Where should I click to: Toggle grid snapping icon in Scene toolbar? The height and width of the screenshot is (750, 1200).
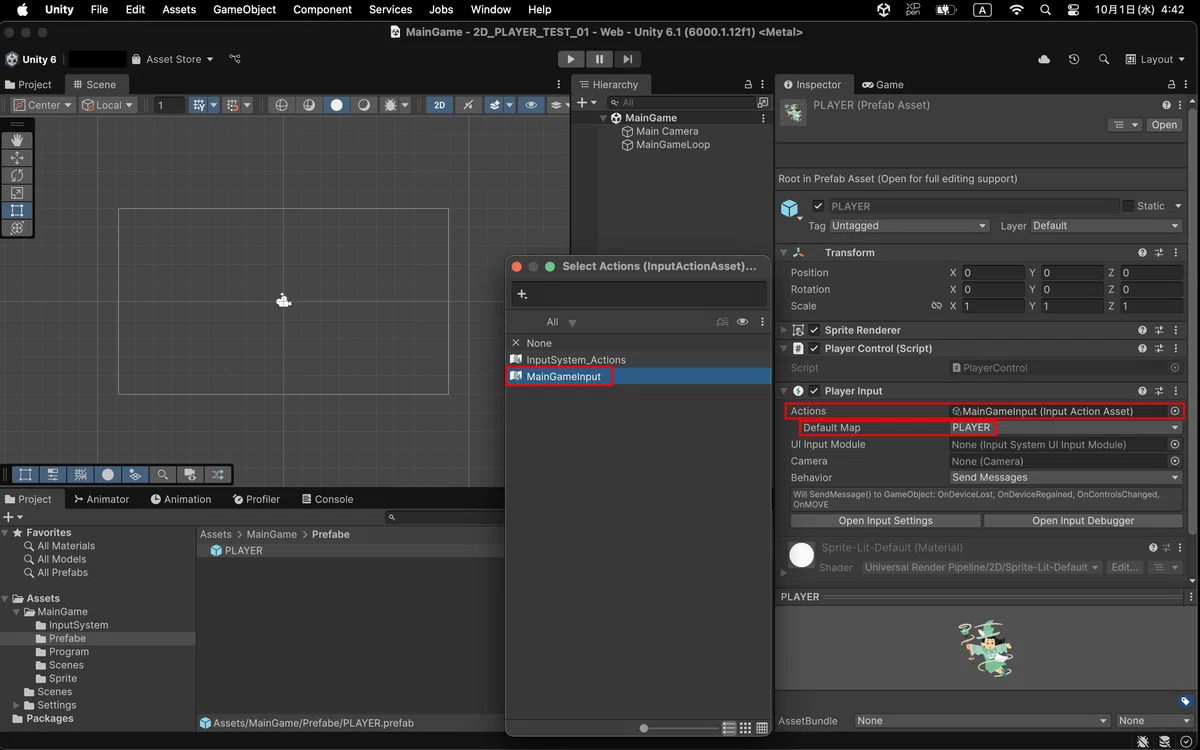[x=199, y=105]
